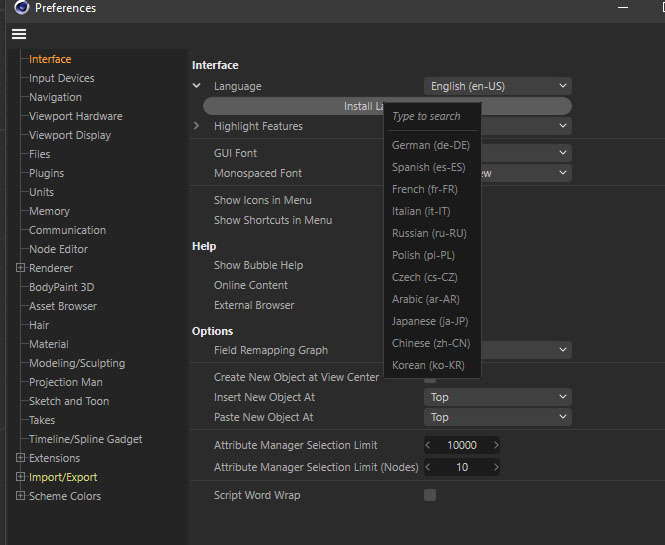Toggle the Script Word Wrap checkbox
Image resolution: width=665 pixels, height=545 pixels.
(x=430, y=495)
